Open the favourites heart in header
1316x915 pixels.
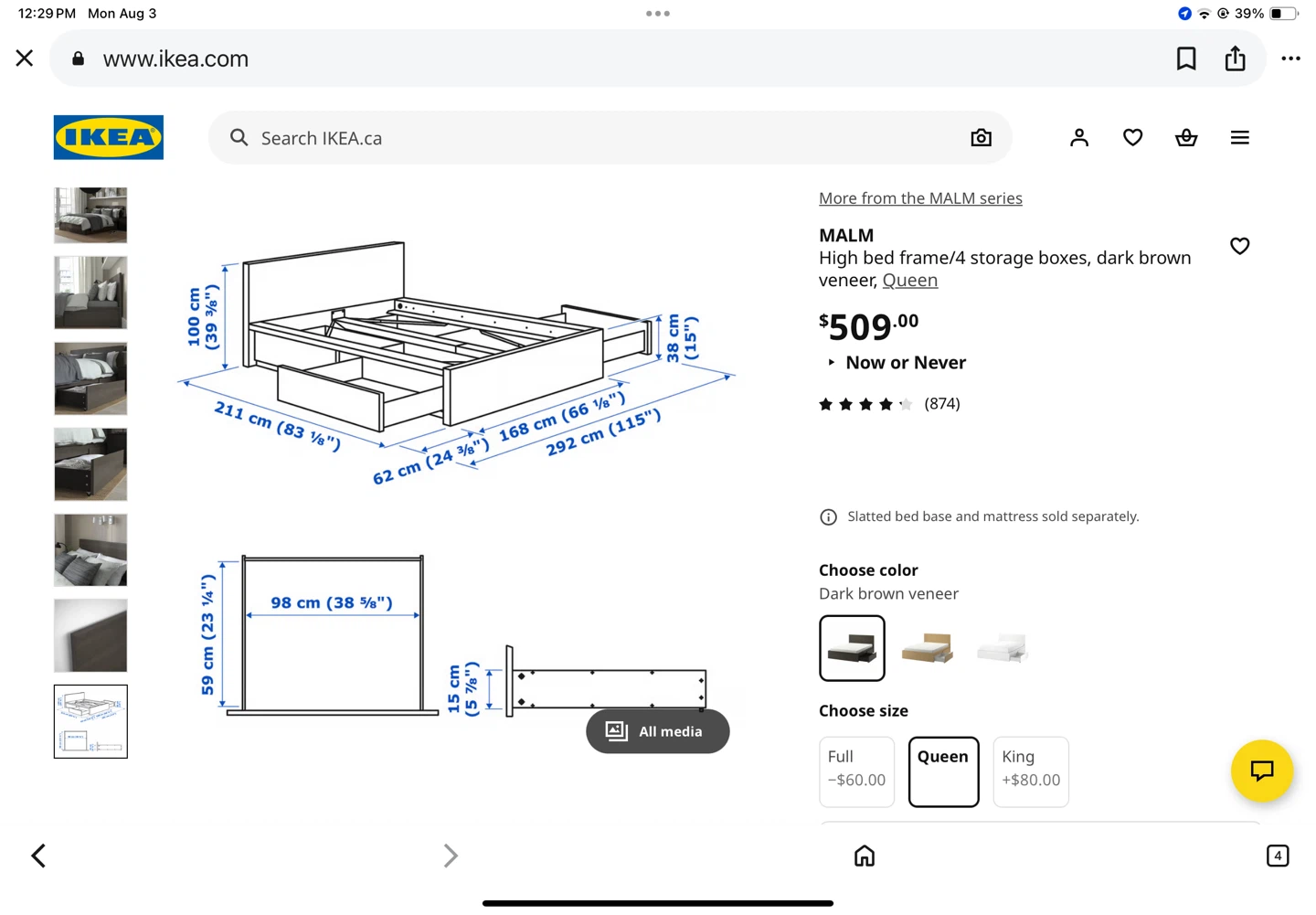tap(1132, 138)
